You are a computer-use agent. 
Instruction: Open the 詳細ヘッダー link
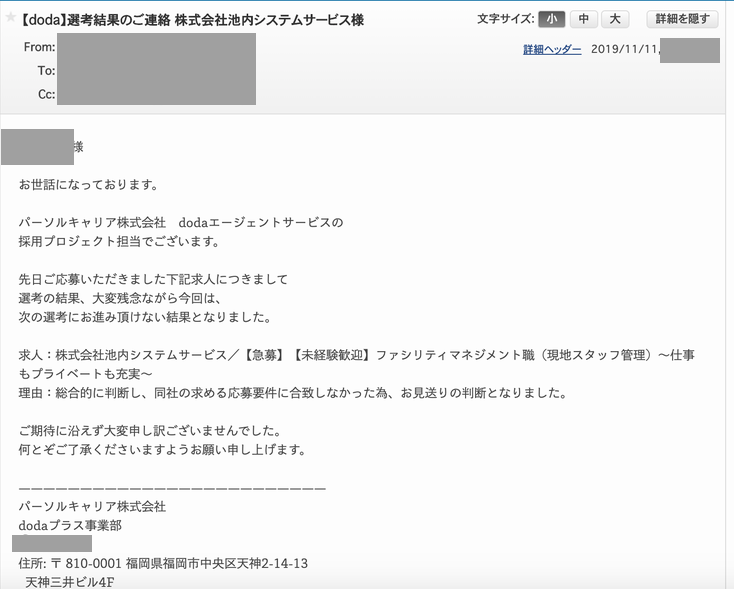(552, 49)
